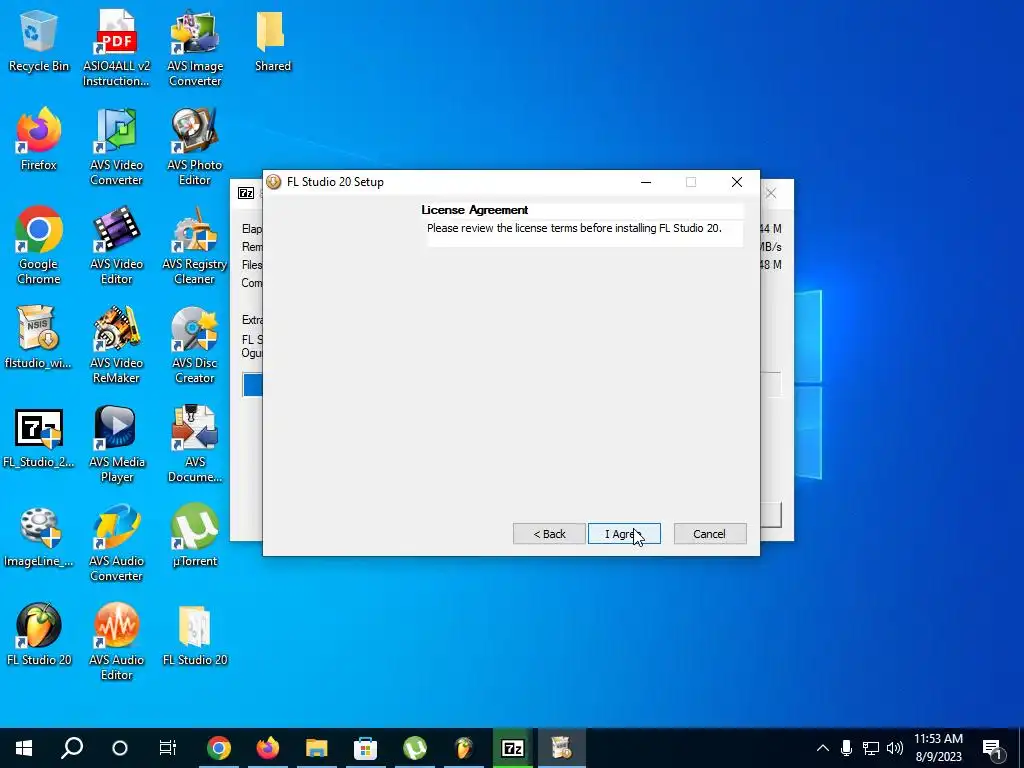
Task: Open the notification center icon
Action: (x=993, y=749)
